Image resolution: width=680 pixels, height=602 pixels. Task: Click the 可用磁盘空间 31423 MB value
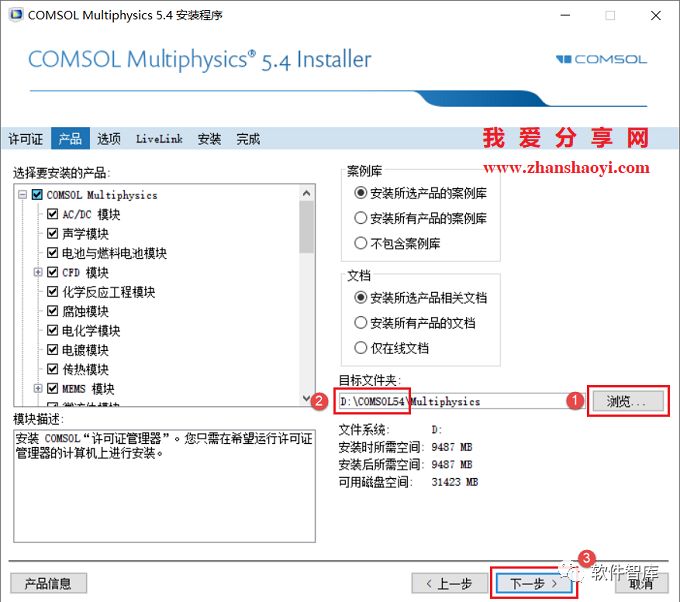tap(455, 482)
